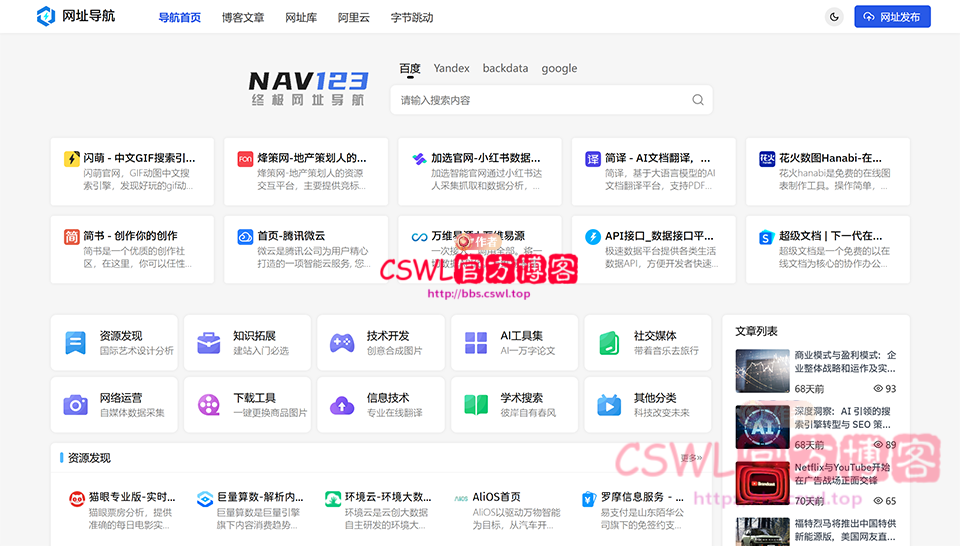Open 技术开发 gamepad category icon

342,343
